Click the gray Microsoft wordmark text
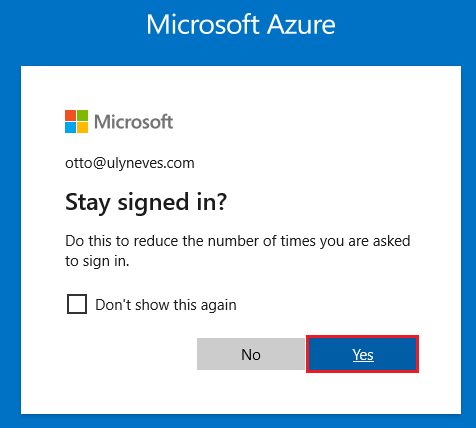 [x=134, y=122]
